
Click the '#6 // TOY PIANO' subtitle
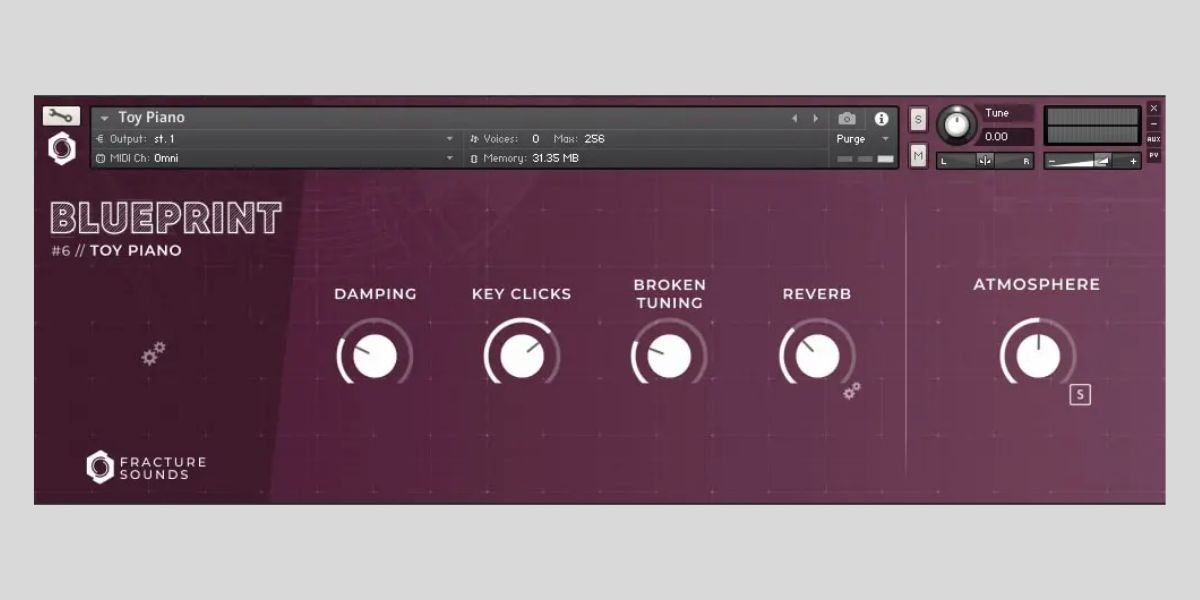pyautogui.click(x=117, y=251)
